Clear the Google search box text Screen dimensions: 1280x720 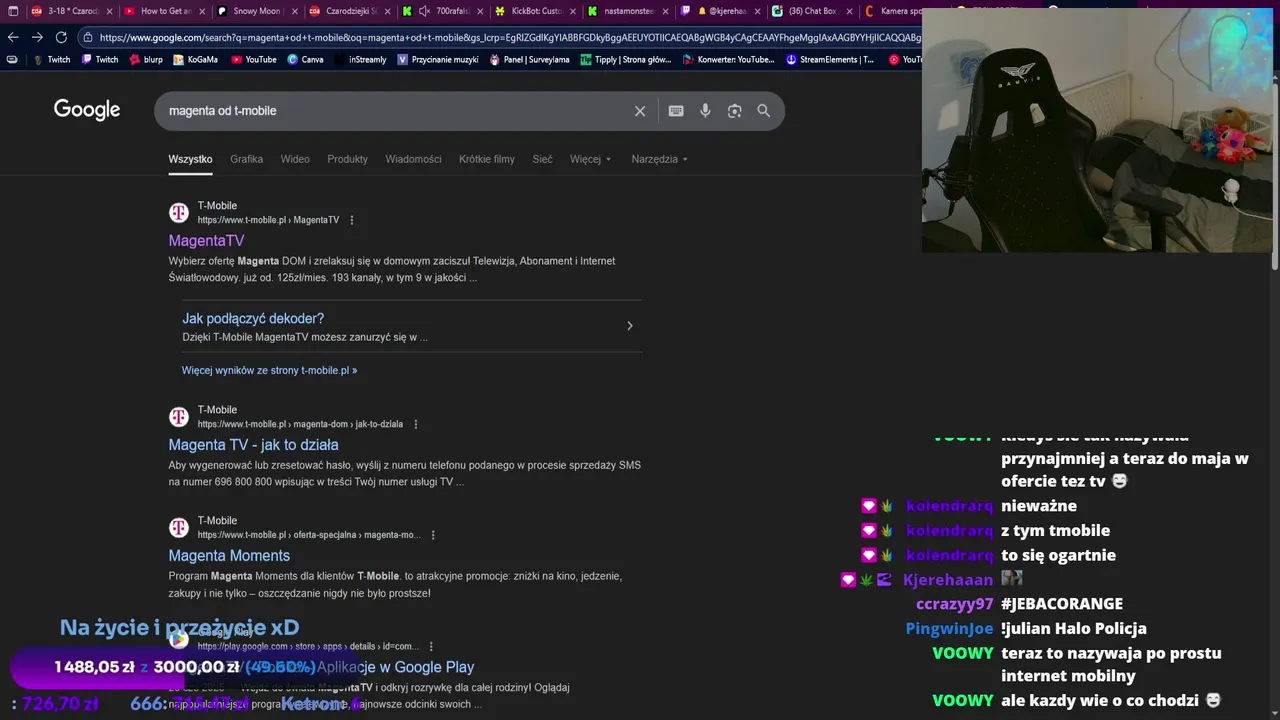click(x=640, y=111)
